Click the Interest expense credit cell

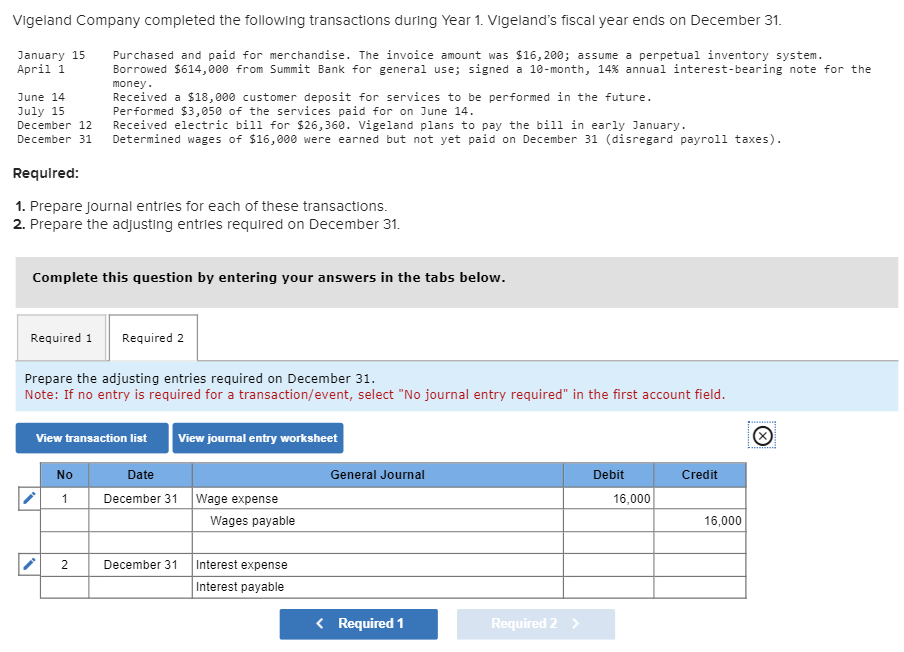[x=699, y=565]
